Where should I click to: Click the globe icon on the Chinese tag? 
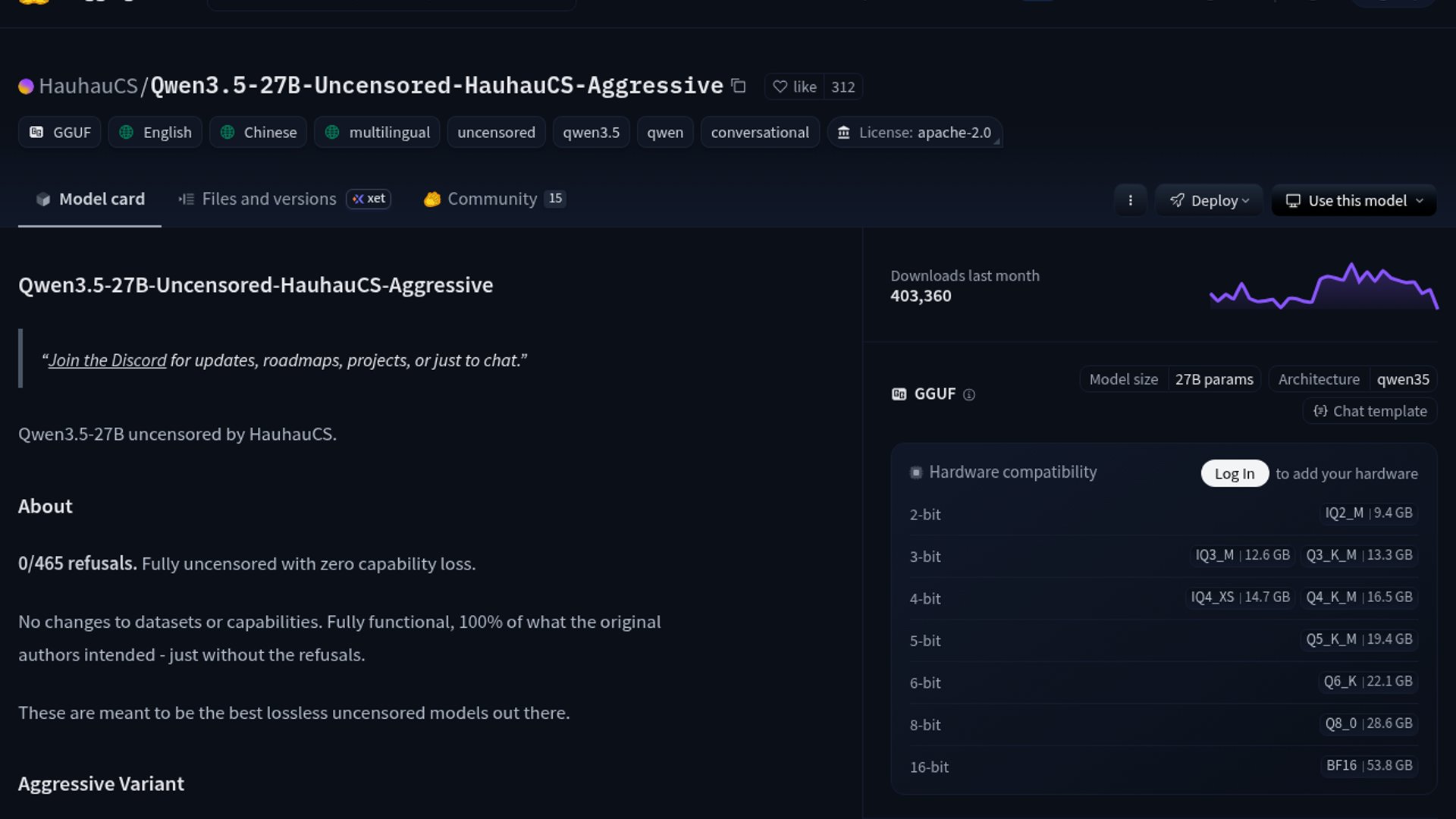[x=227, y=132]
